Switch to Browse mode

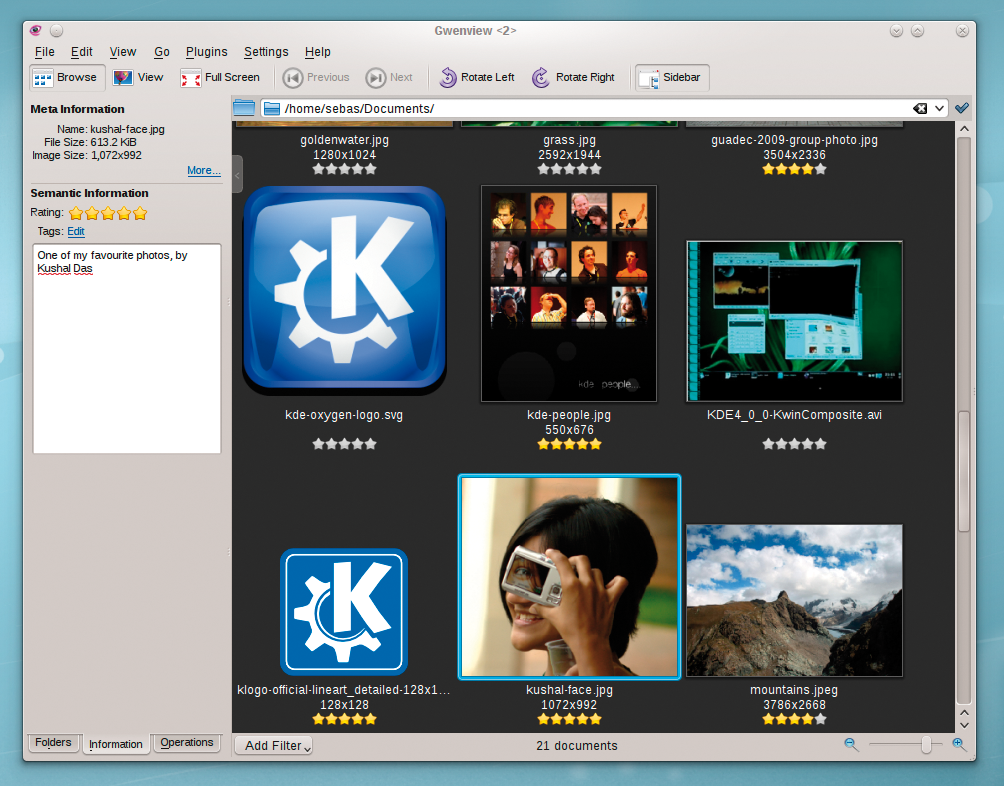point(67,77)
